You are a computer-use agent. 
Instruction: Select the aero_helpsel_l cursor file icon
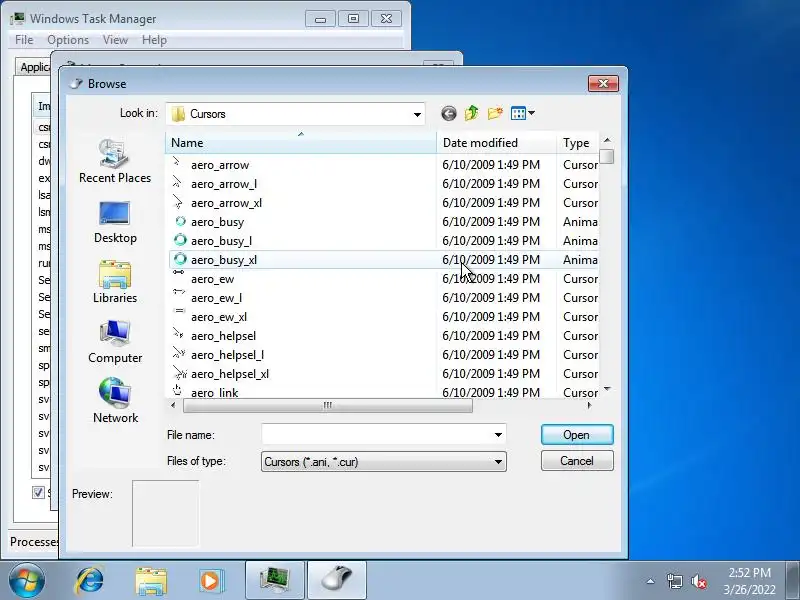pyautogui.click(x=178, y=353)
